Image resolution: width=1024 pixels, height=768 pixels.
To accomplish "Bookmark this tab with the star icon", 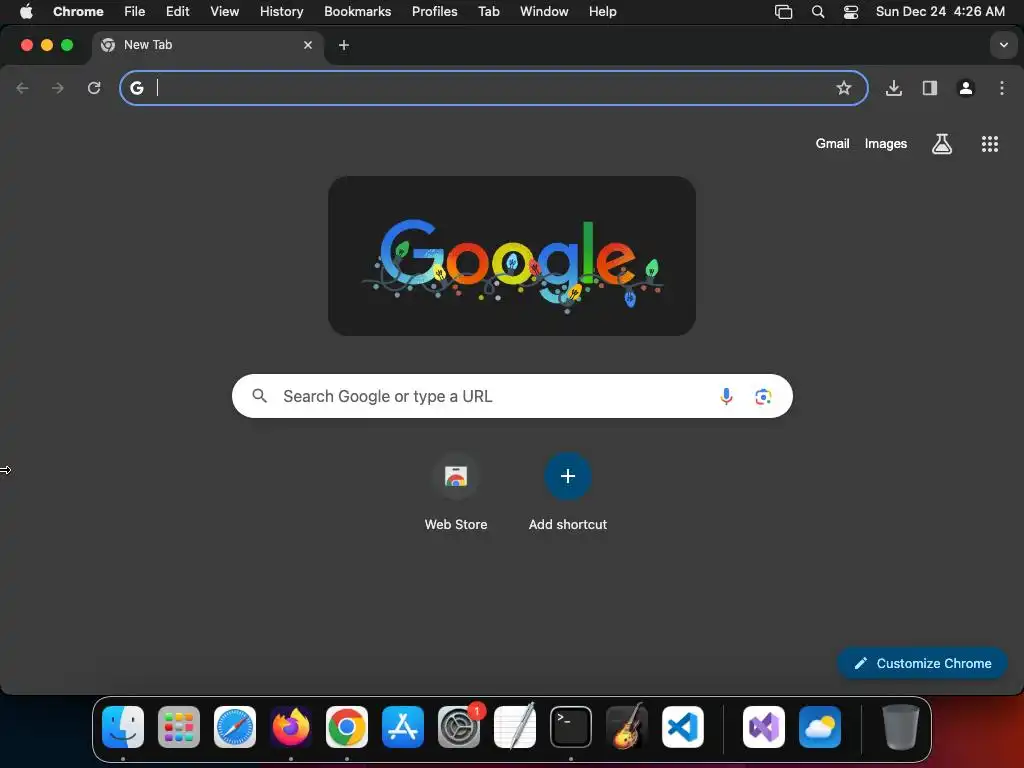I will 844,88.
